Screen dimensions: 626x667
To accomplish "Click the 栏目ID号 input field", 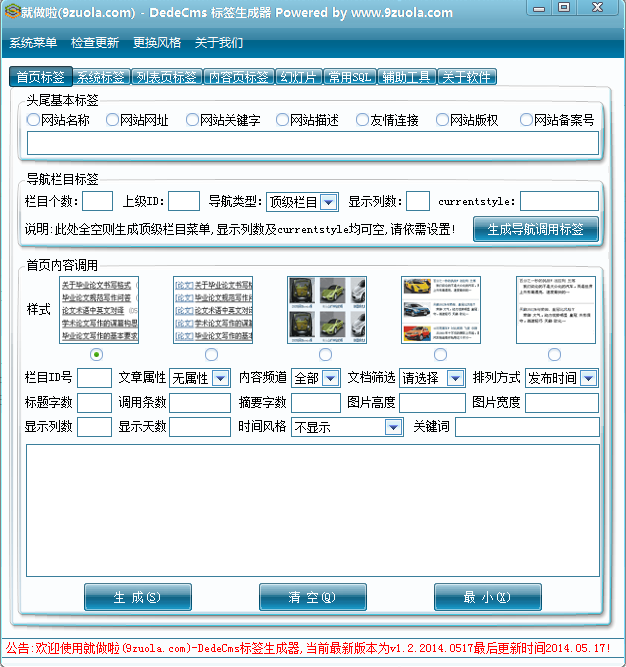I will pos(94,378).
